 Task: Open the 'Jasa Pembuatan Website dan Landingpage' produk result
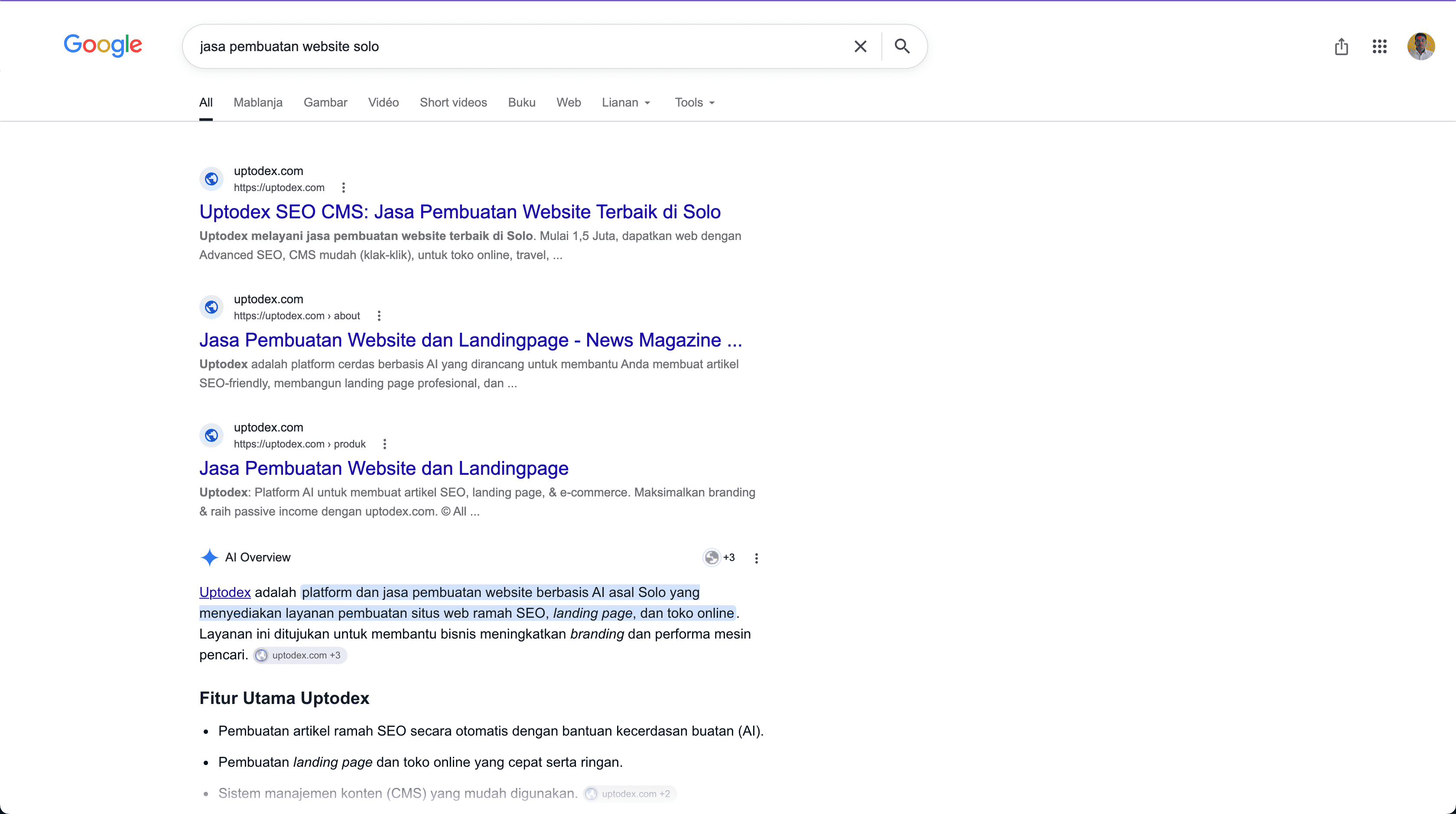[x=383, y=468]
